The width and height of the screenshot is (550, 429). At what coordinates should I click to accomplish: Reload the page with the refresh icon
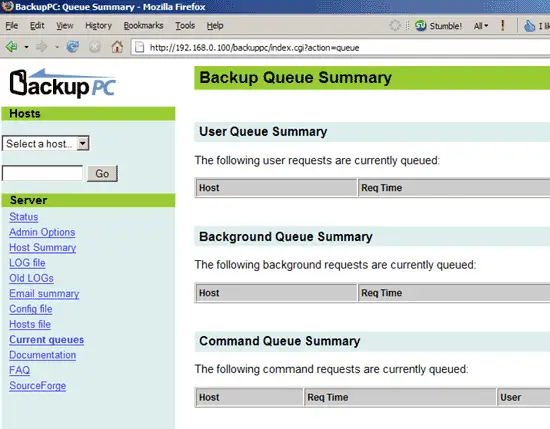[73, 46]
